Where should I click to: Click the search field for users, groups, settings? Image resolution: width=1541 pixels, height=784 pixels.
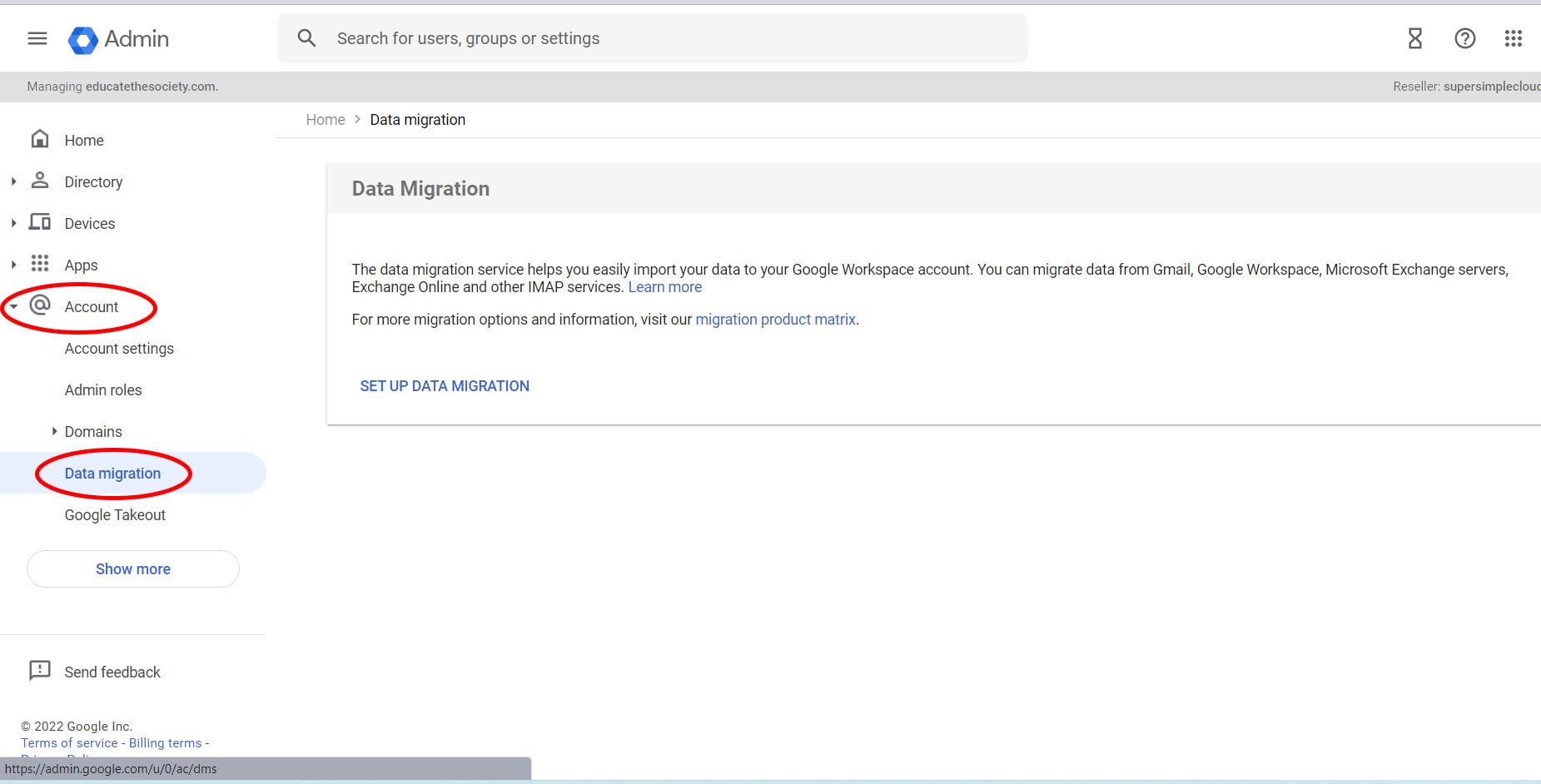pyautogui.click(x=652, y=38)
